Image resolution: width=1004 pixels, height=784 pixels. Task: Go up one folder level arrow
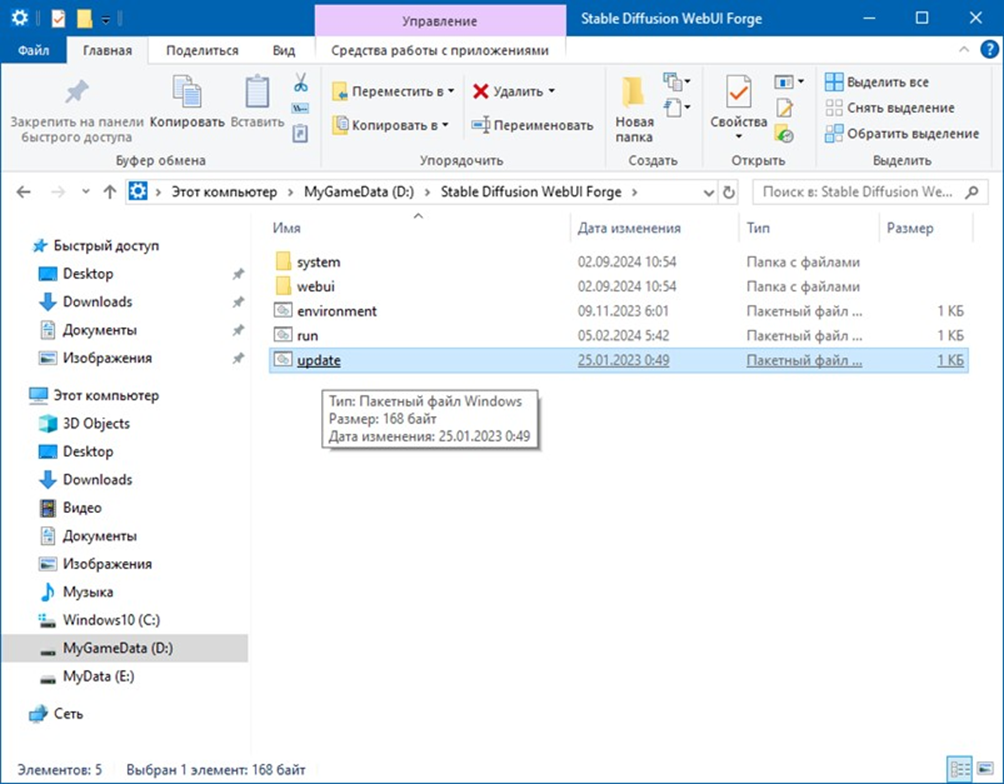(110, 192)
